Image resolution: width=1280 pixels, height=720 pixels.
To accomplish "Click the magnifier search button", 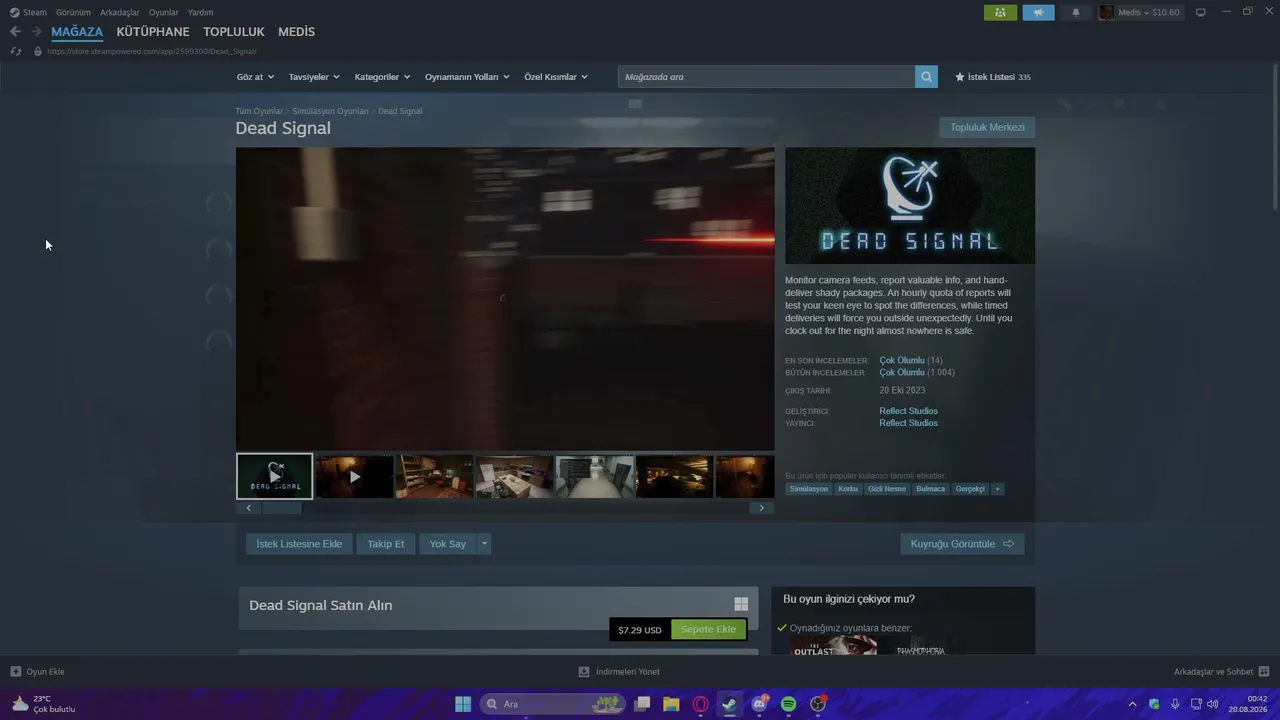I will pos(926,77).
